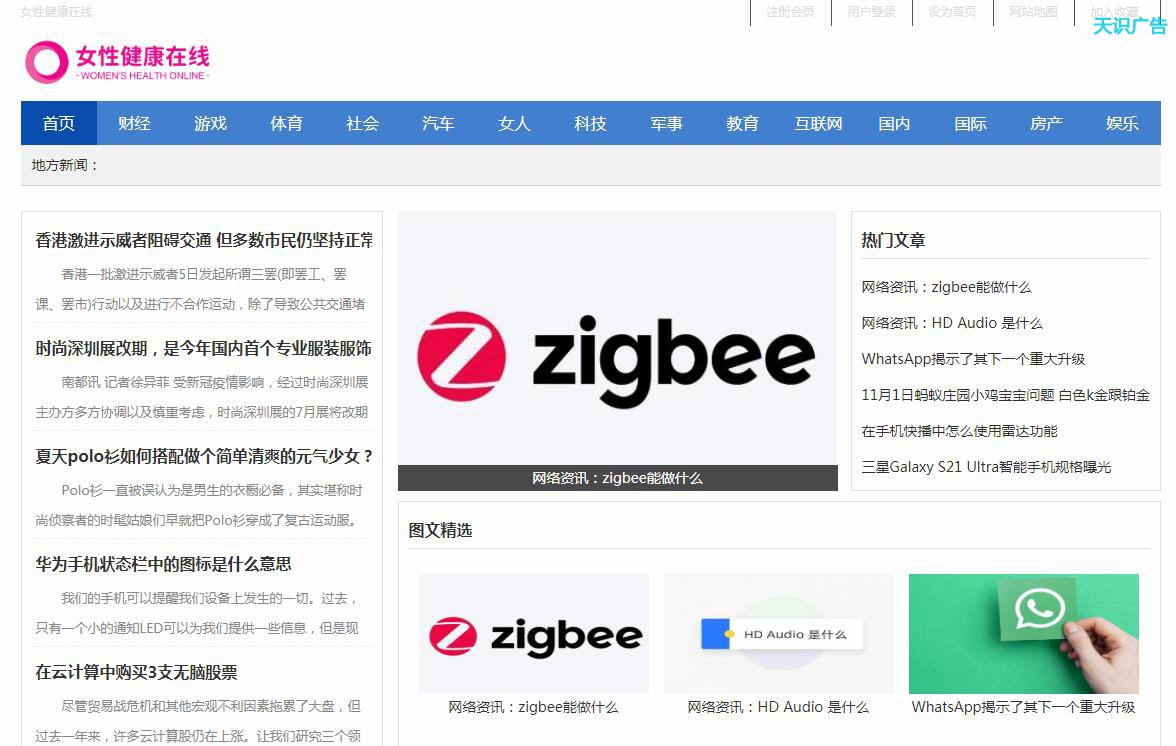The height and width of the screenshot is (746, 1176).
Task: Open the 科技 category
Action: [x=590, y=123]
